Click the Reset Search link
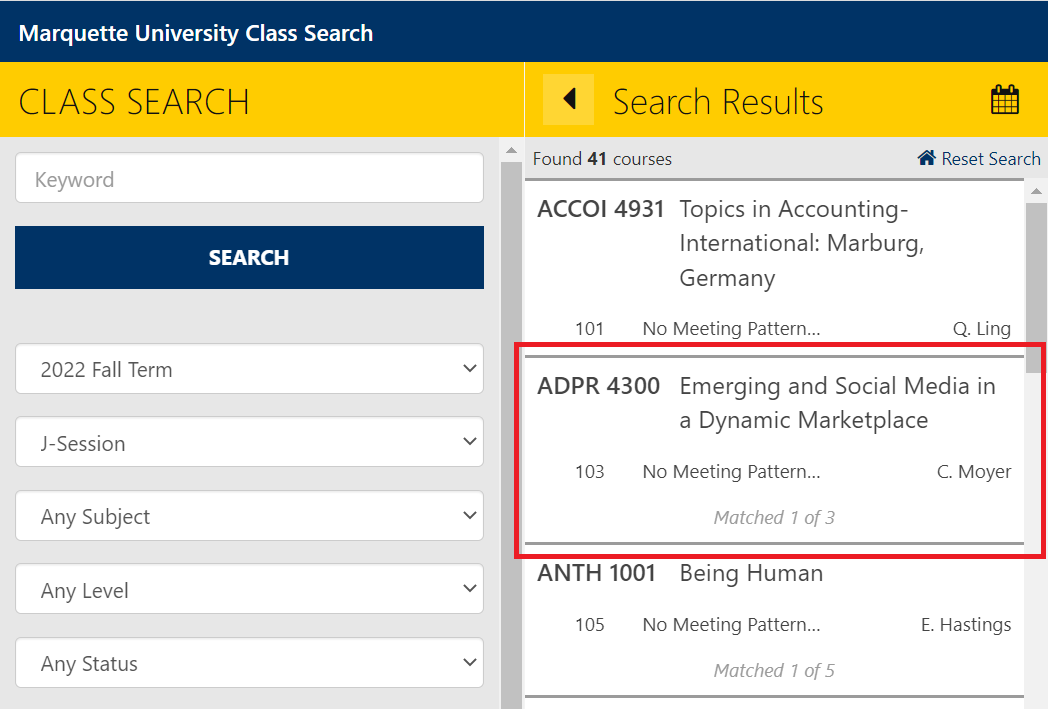1048x709 pixels. (x=990, y=159)
